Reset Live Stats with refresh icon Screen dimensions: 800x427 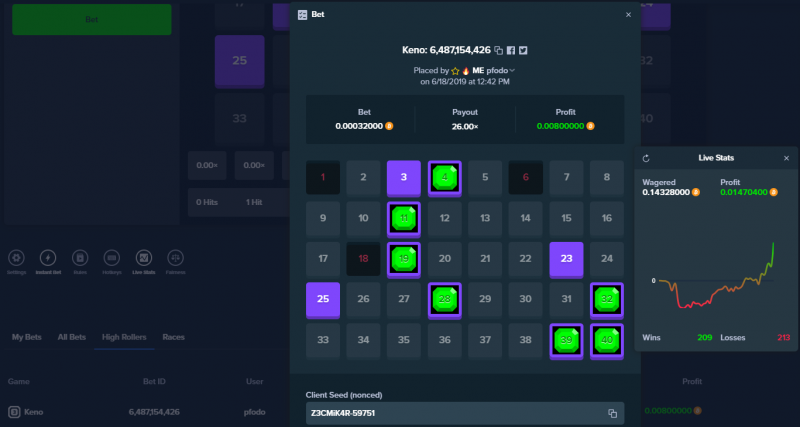point(646,159)
